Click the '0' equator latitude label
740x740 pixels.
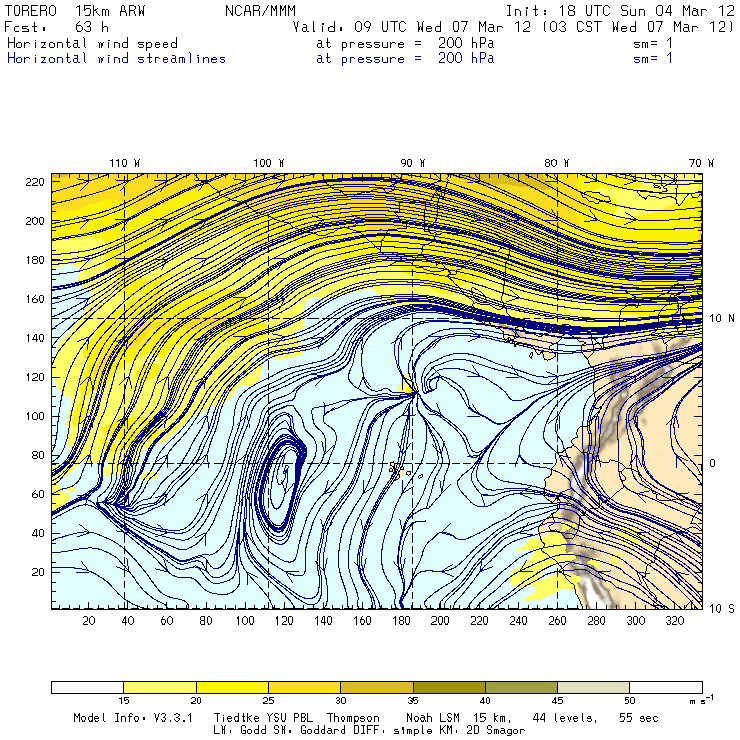pyautogui.click(x=712, y=463)
